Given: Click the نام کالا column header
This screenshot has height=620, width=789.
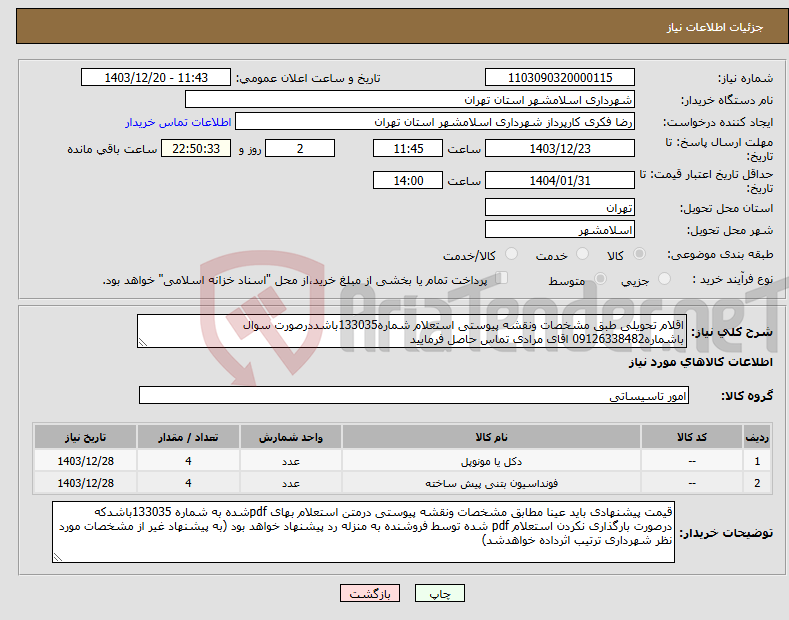Looking at the screenshot, I should 491,437.
